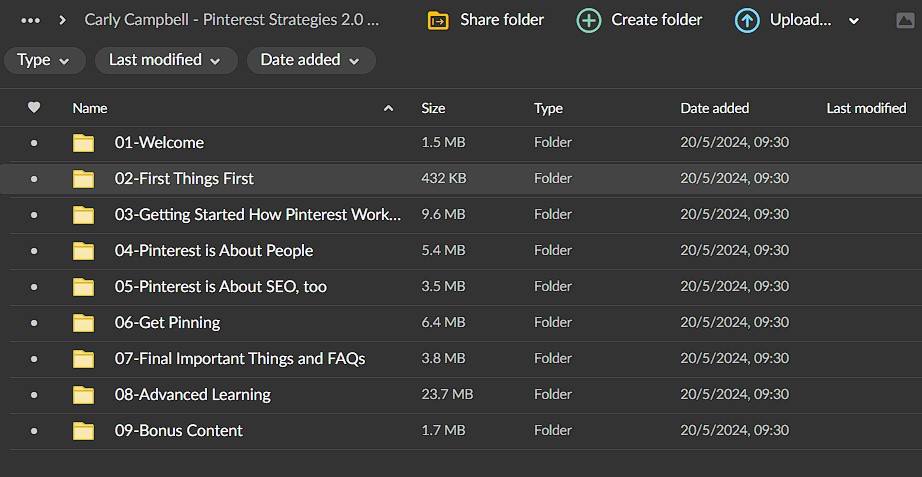Click the breadcrumb chevron arrow

62,21
